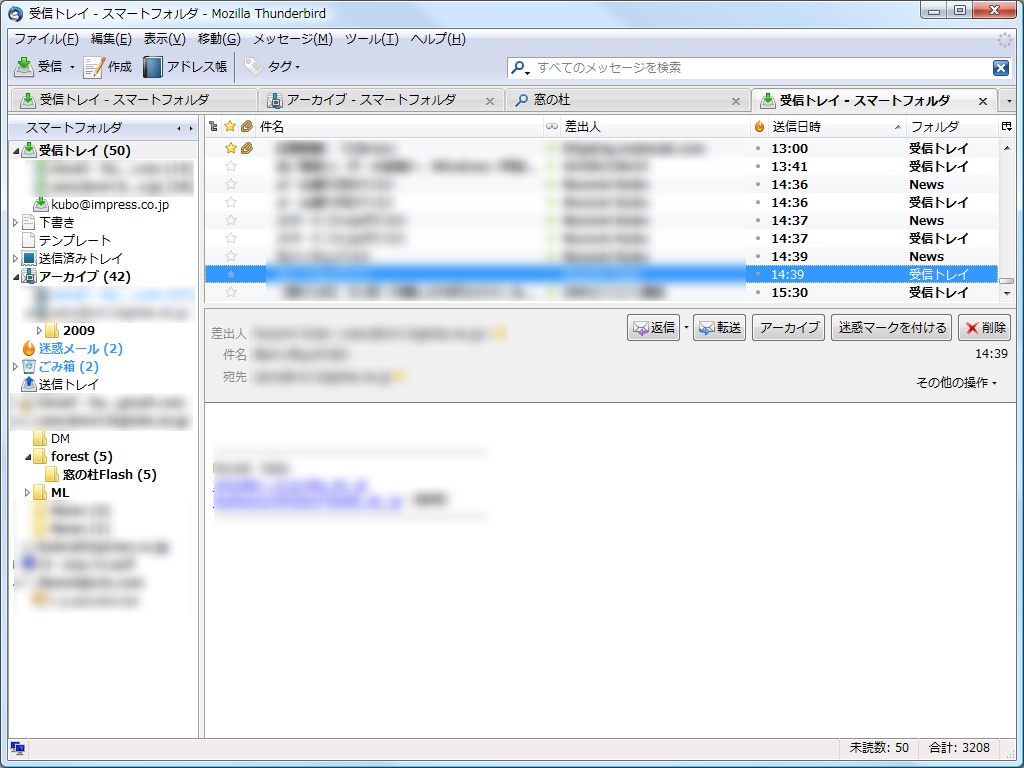Open 作成 to compose new message
Screen dimensions: 1024x768
[108, 67]
